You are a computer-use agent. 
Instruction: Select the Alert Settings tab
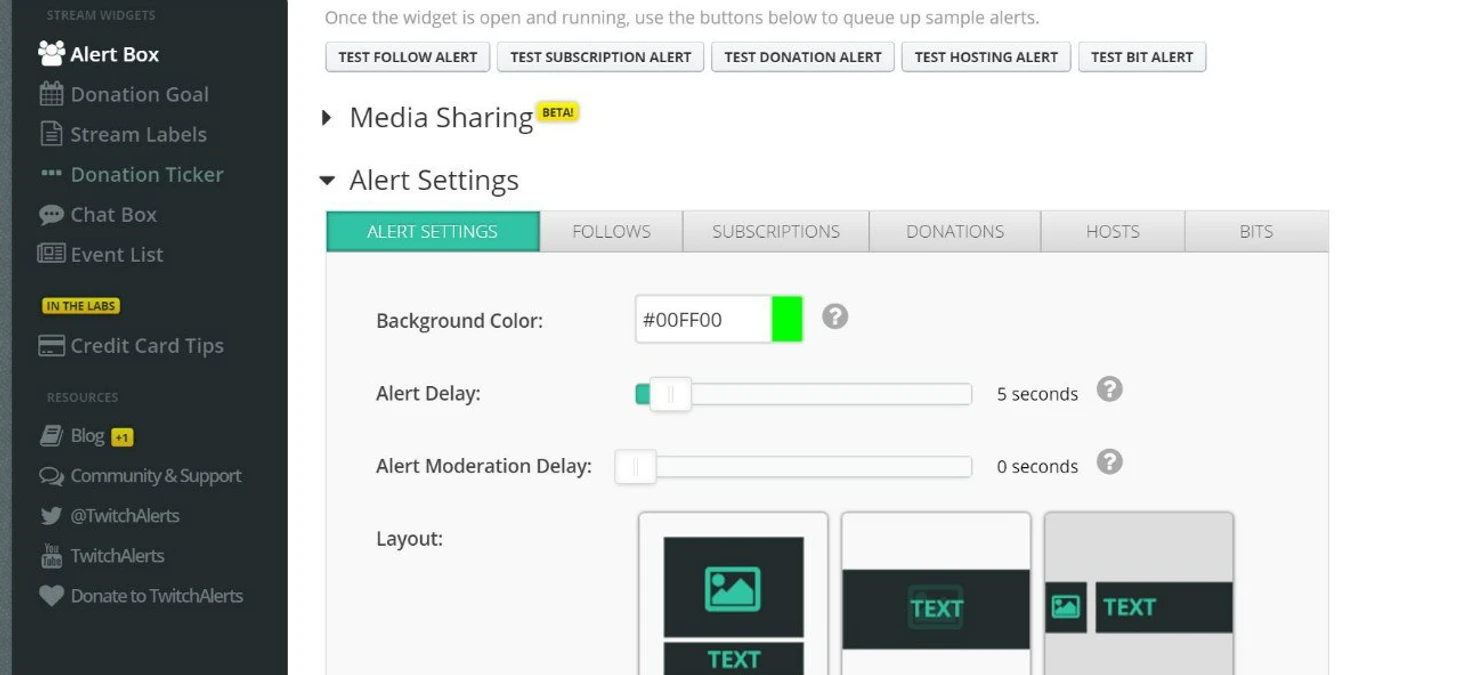[433, 231]
